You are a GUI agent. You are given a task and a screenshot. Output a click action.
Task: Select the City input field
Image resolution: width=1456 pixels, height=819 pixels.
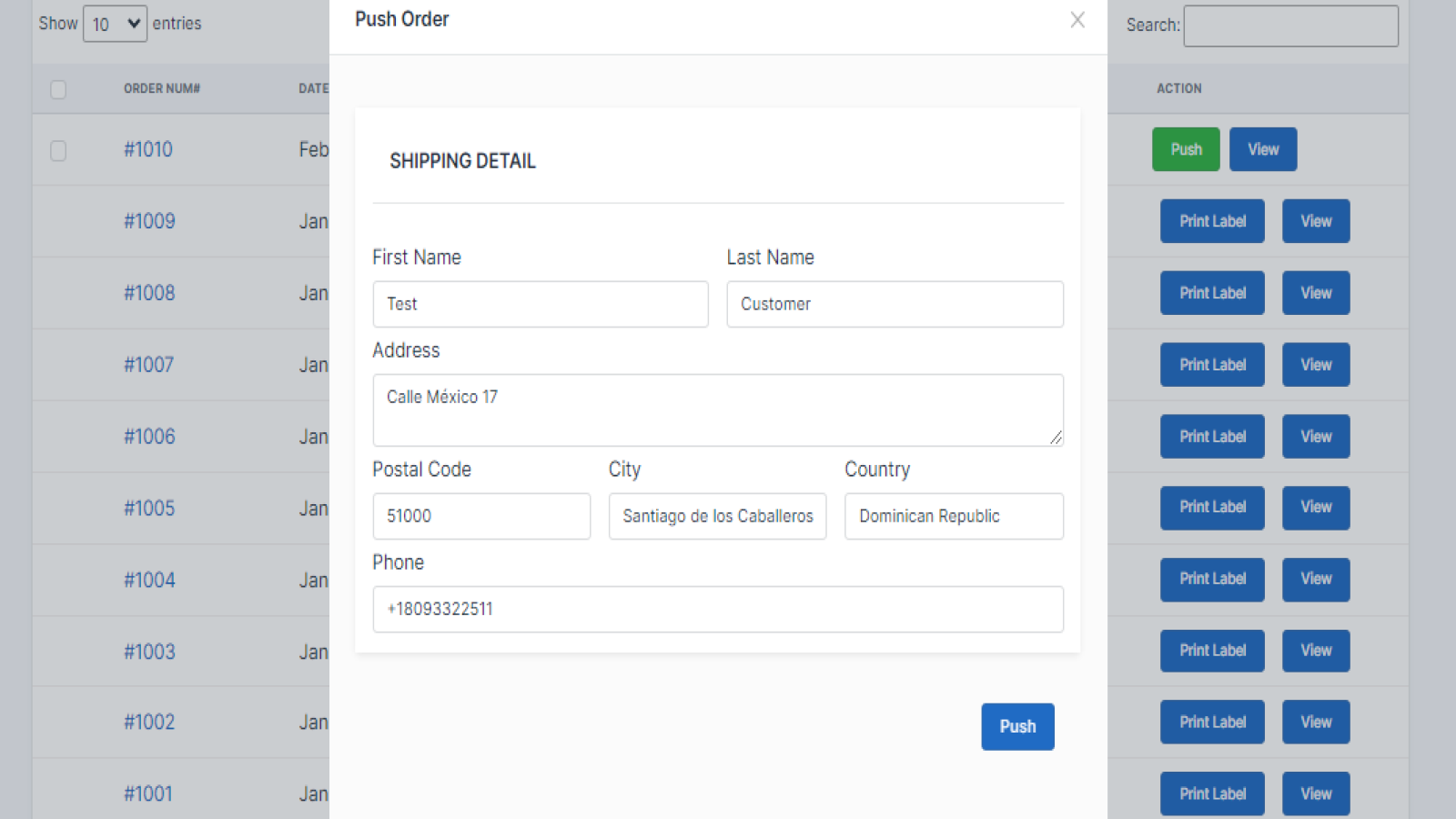717,516
